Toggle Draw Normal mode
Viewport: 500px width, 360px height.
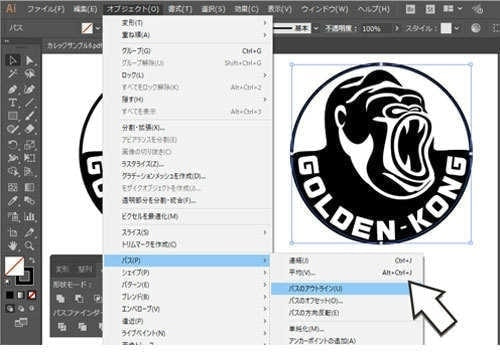[x=10, y=309]
